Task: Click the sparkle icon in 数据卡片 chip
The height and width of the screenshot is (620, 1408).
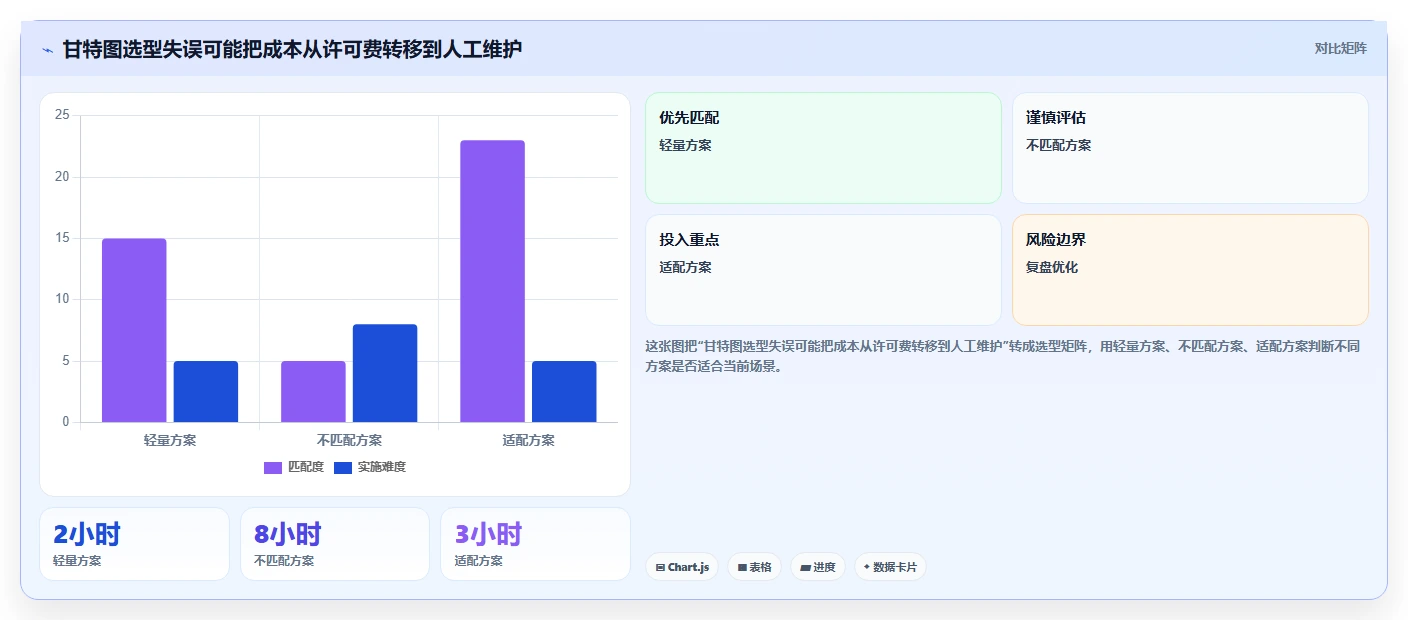Action: 867,567
